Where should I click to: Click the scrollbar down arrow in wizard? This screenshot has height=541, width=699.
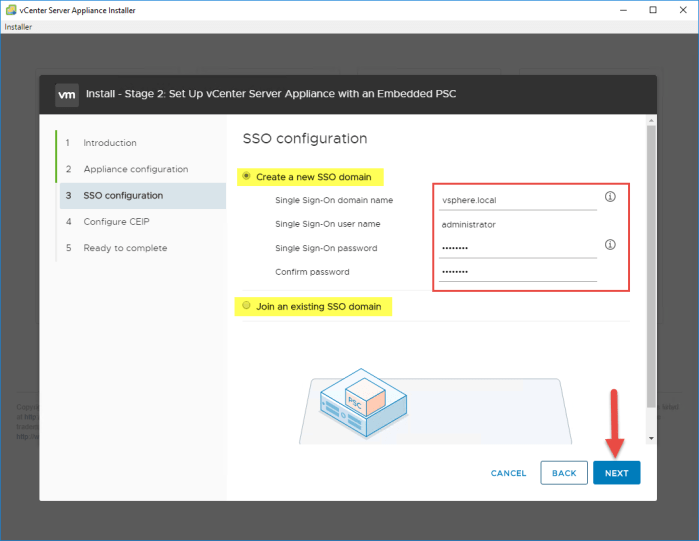pyautogui.click(x=651, y=438)
